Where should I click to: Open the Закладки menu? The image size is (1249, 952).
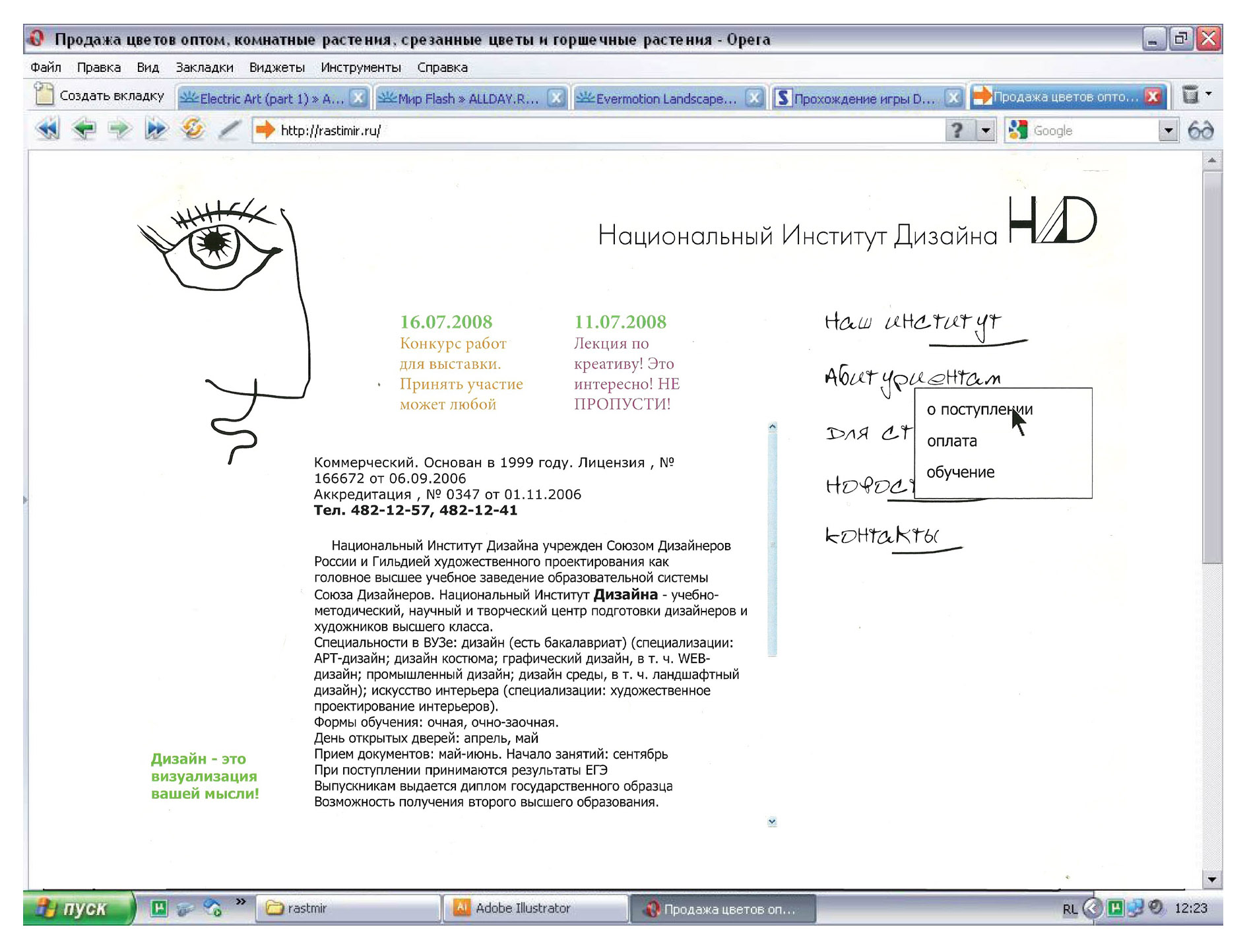click(x=204, y=67)
